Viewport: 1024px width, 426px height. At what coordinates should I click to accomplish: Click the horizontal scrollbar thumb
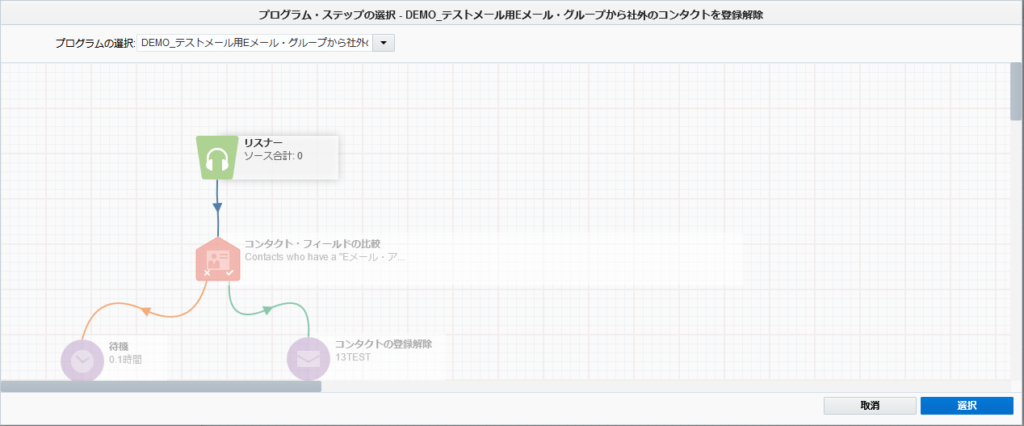(x=160, y=386)
